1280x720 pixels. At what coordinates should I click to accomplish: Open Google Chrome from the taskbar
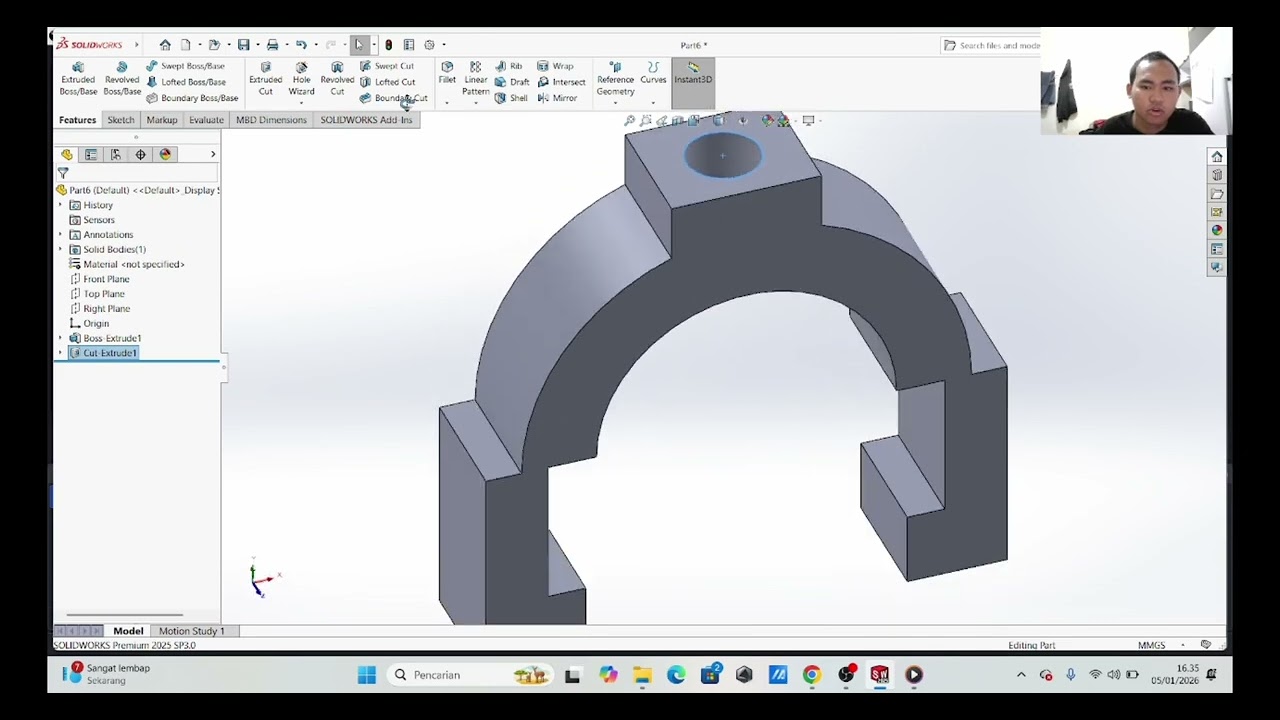pos(812,675)
